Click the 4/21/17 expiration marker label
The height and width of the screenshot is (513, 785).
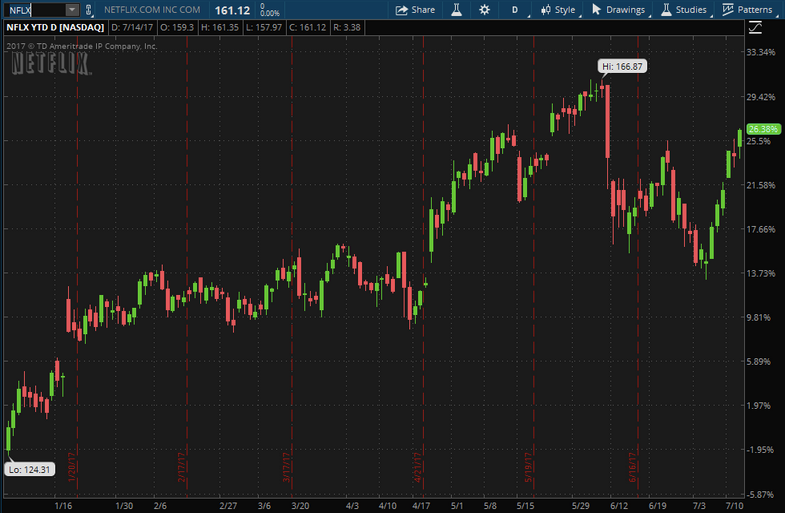point(418,467)
